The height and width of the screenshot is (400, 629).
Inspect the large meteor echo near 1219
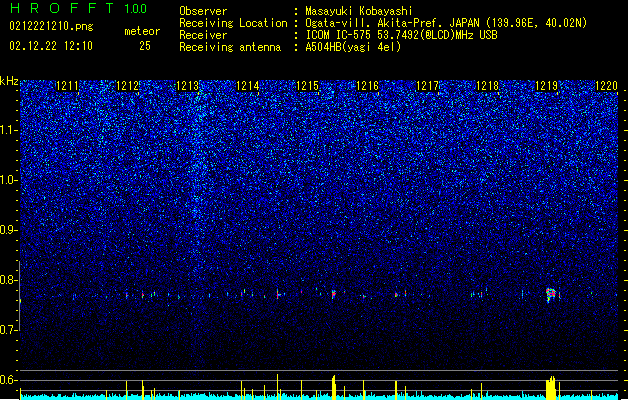pos(551,294)
